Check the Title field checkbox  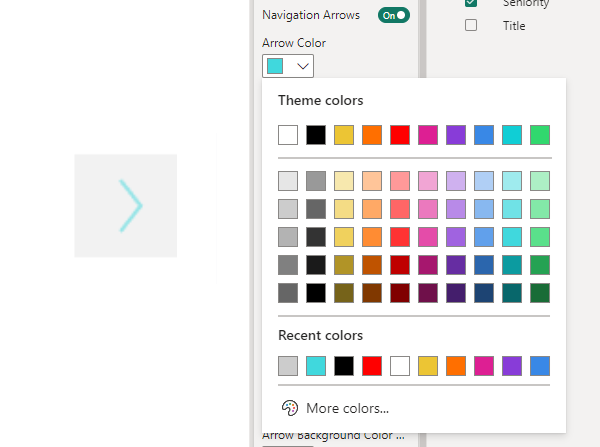pos(471,26)
